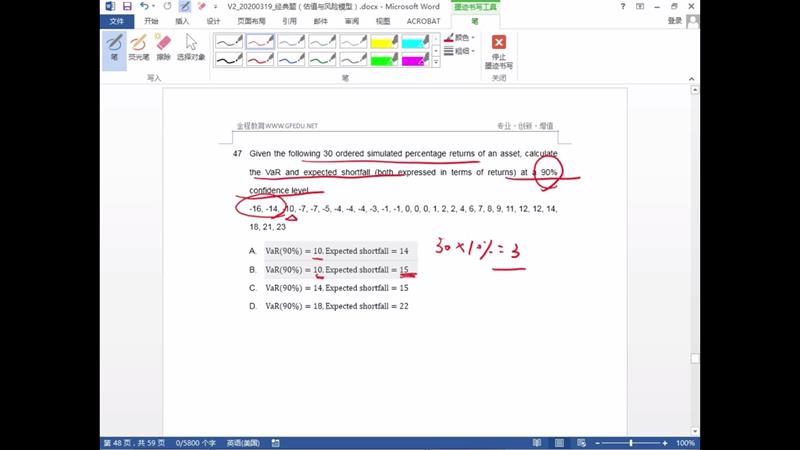Switch to Read Mode view
The image size is (800, 450).
537,443
